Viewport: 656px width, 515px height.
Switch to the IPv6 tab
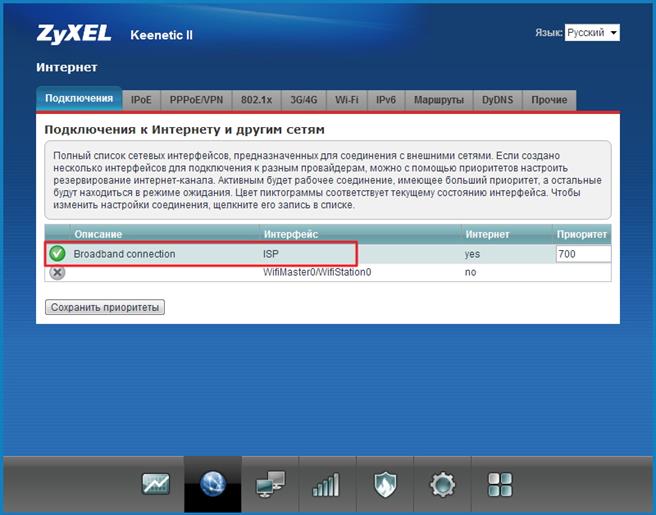[x=386, y=100]
